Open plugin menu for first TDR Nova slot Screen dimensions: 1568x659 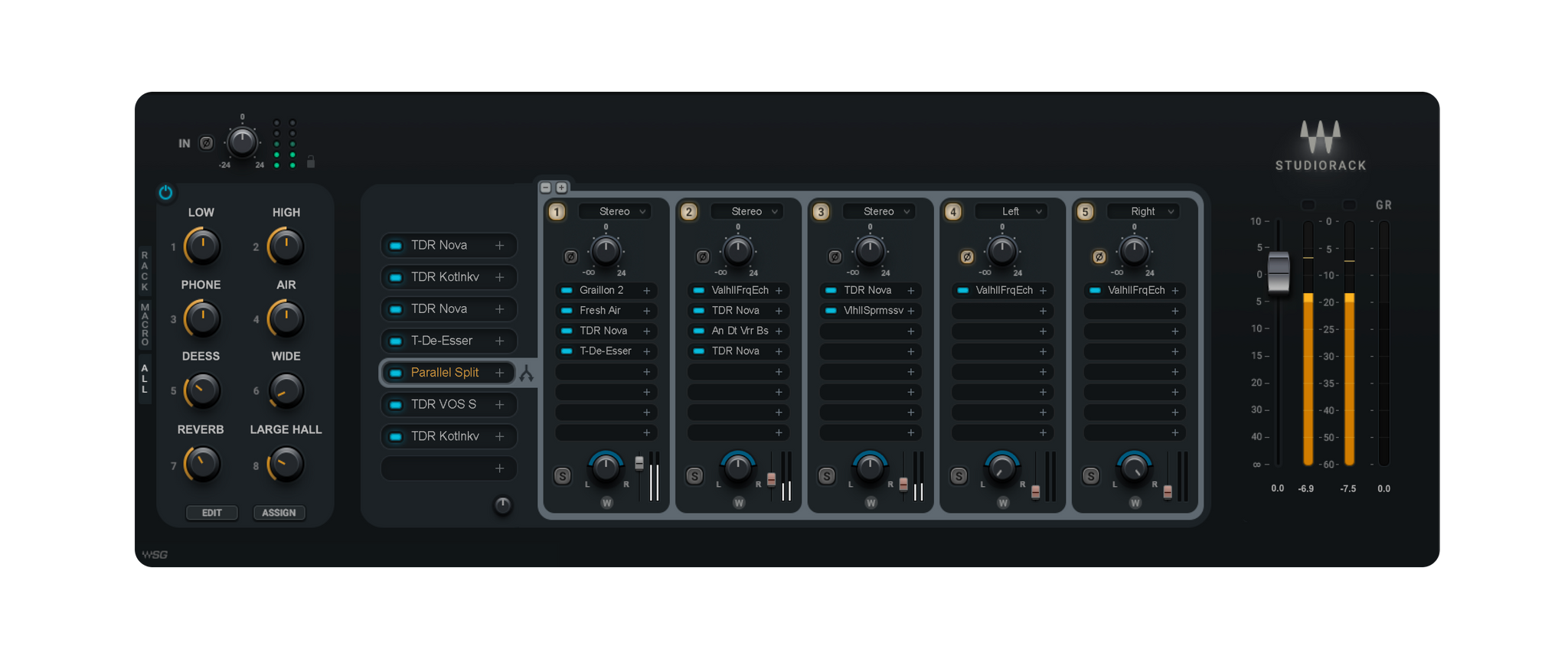(500, 245)
